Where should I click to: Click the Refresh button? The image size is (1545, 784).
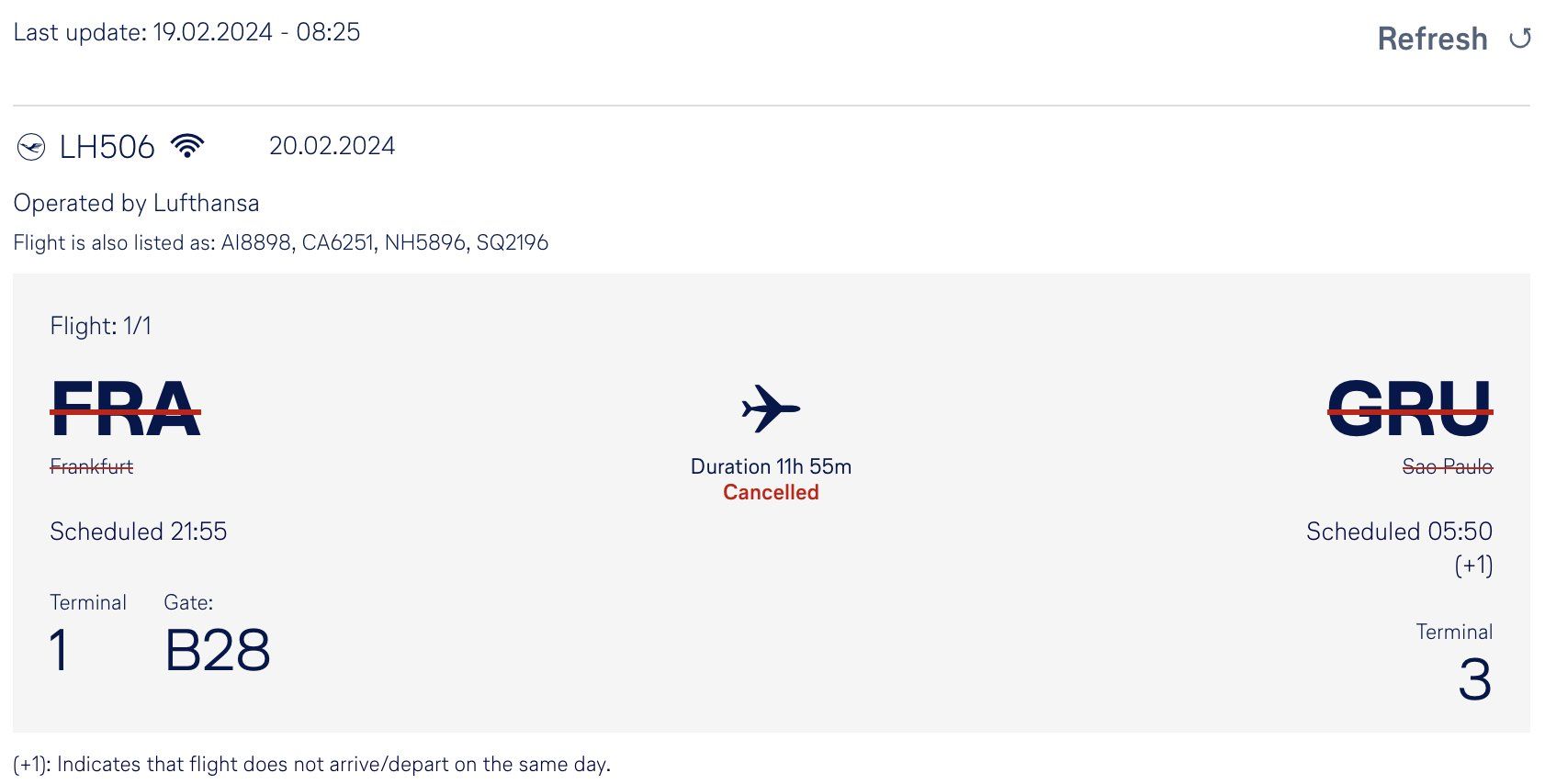1454,39
